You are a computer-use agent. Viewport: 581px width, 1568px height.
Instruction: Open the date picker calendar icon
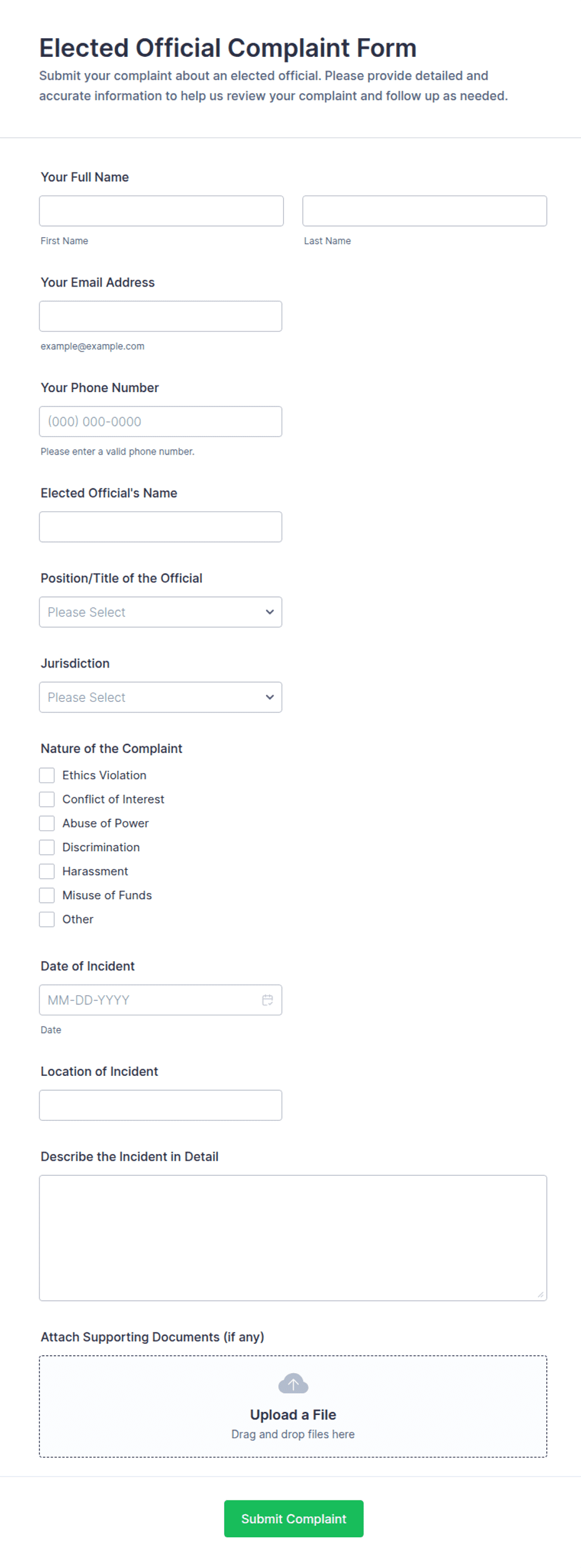tap(267, 1000)
